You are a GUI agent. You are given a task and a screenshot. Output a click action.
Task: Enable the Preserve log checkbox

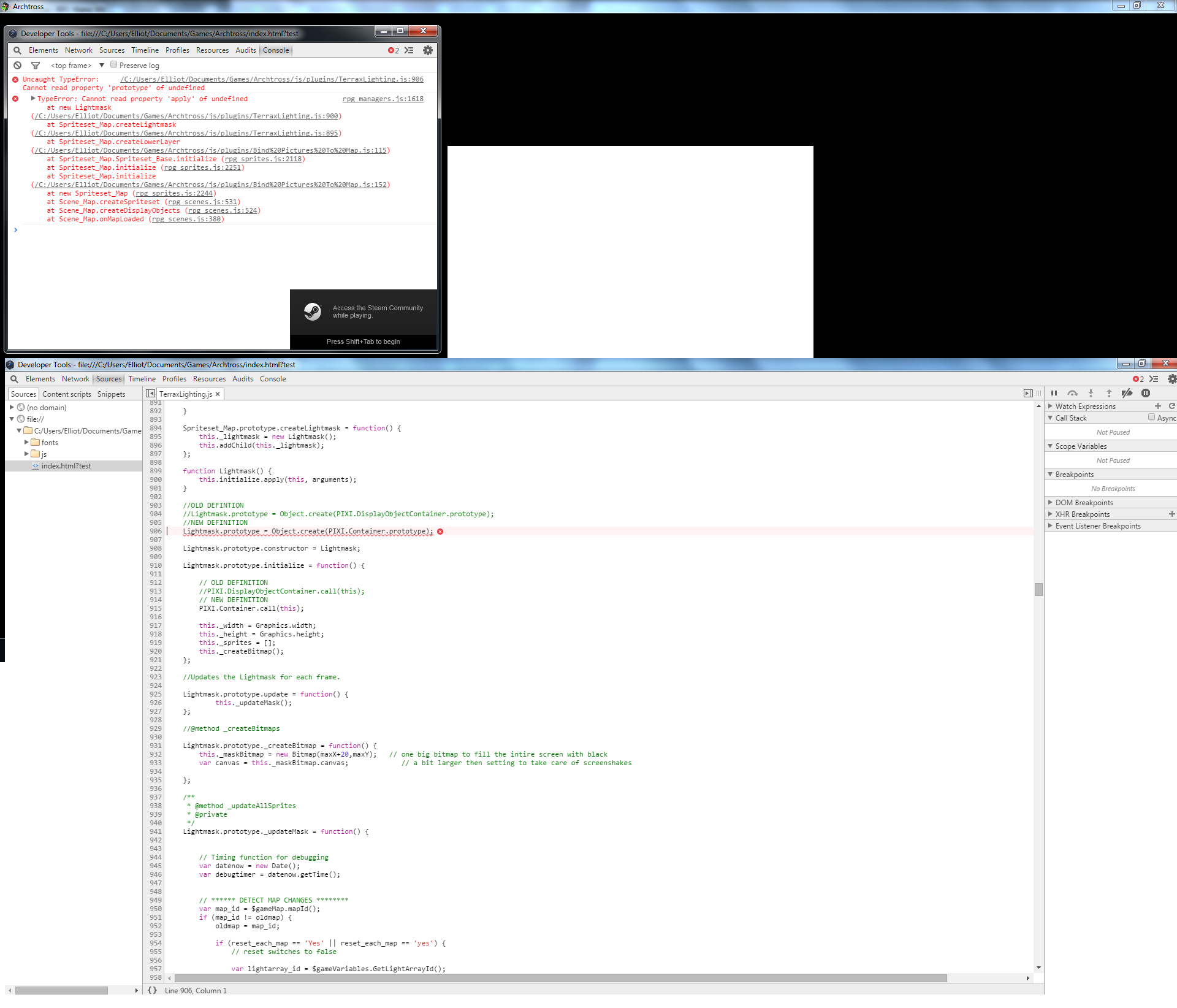click(113, 64)
